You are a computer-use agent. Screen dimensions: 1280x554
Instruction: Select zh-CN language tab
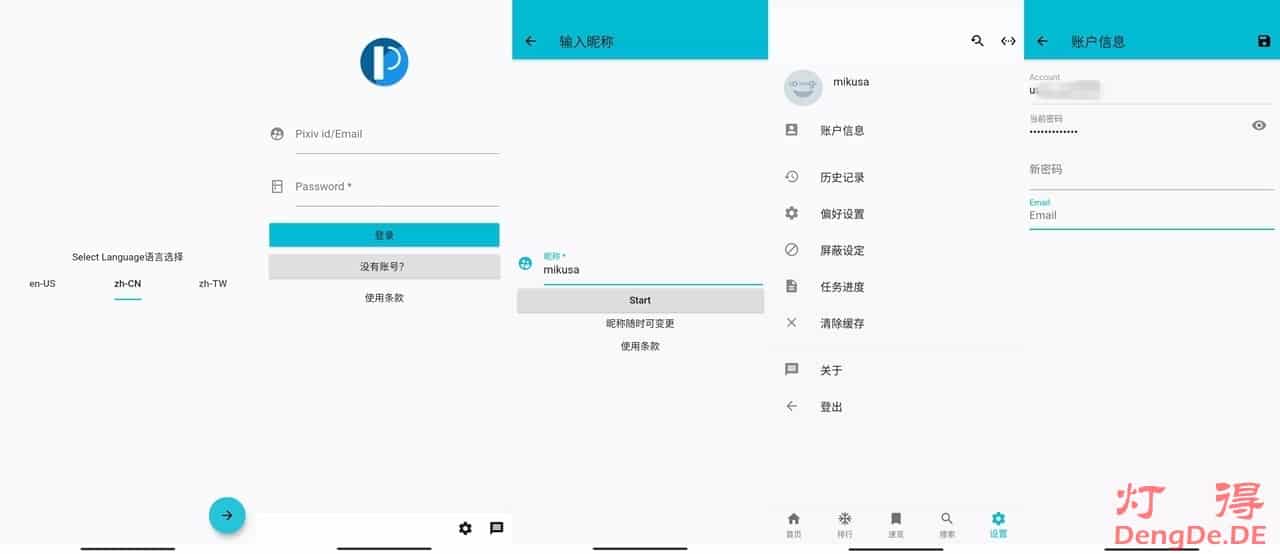(127, 284)
